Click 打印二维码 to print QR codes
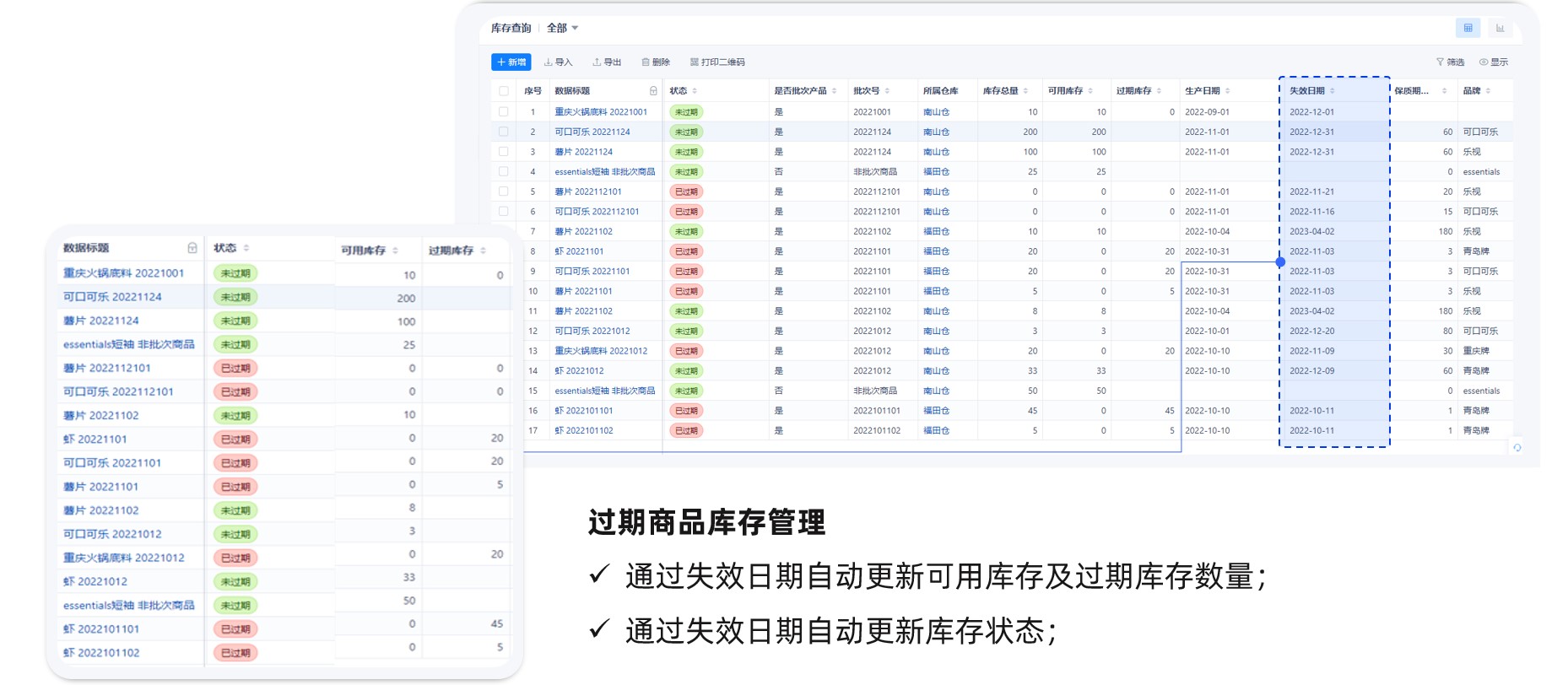The width and height of the screenshot is (1568, 685). click(x=717, y=62)
